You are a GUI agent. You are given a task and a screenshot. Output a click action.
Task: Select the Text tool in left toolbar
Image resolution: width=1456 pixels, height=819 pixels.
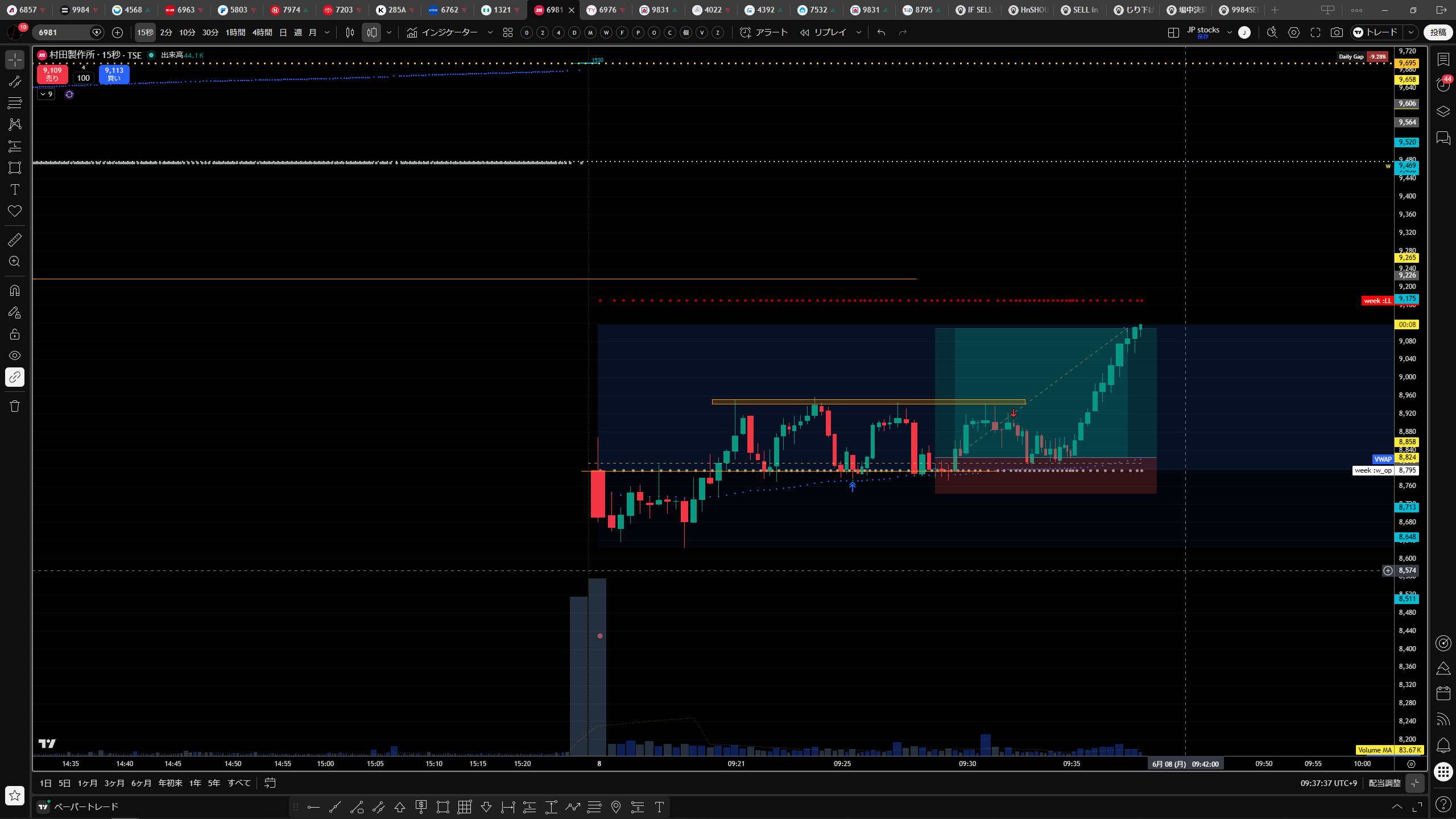[15, 189]
